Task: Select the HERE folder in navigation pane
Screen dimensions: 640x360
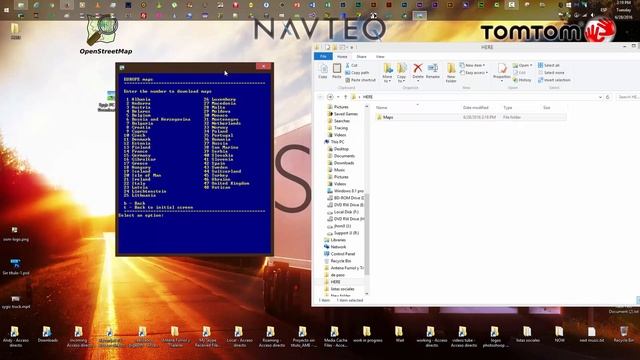Action: 332,282
